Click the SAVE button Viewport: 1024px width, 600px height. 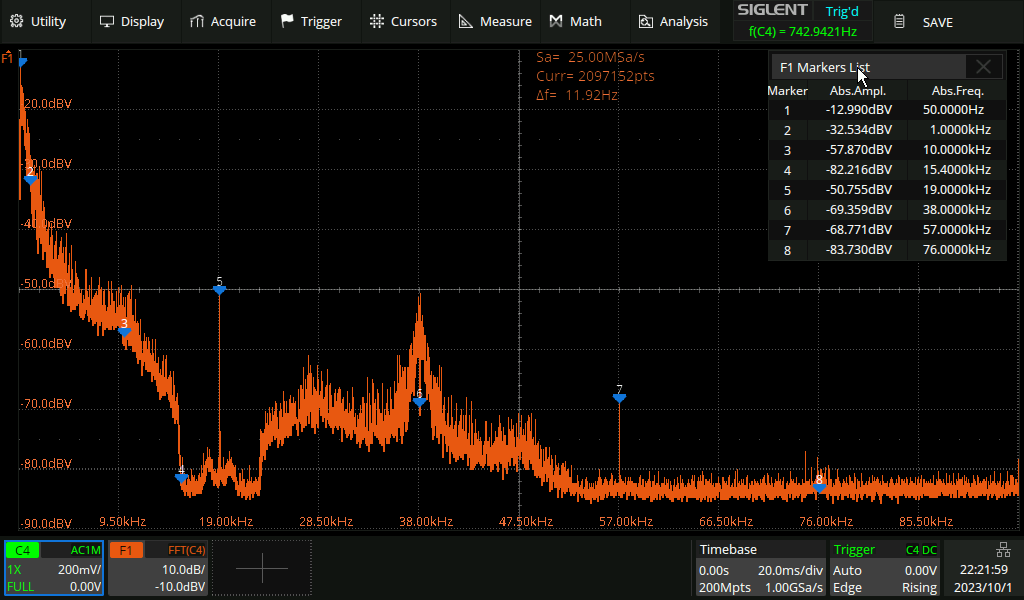pos(924,22)
